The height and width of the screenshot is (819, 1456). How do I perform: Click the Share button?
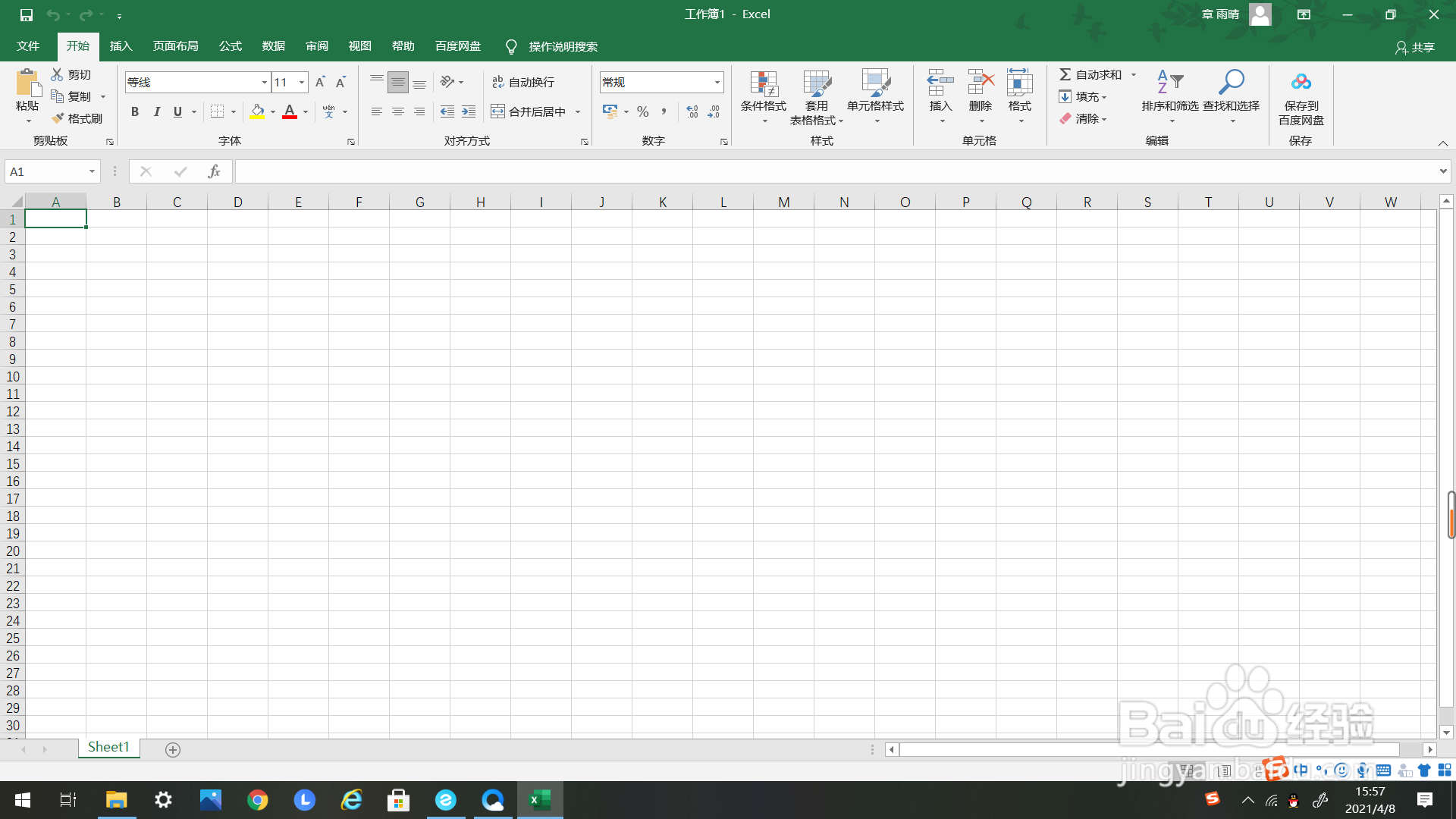[1415, 47]
